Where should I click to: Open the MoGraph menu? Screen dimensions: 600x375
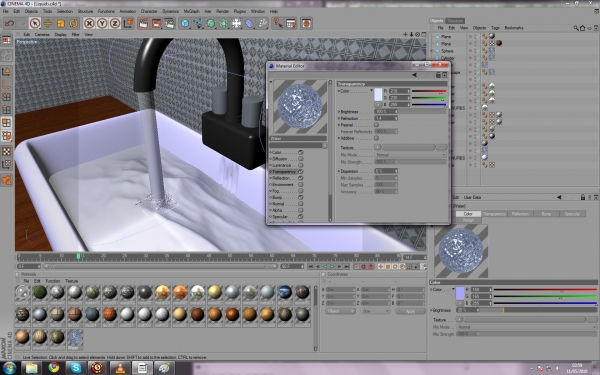click(x=191, y=11)
